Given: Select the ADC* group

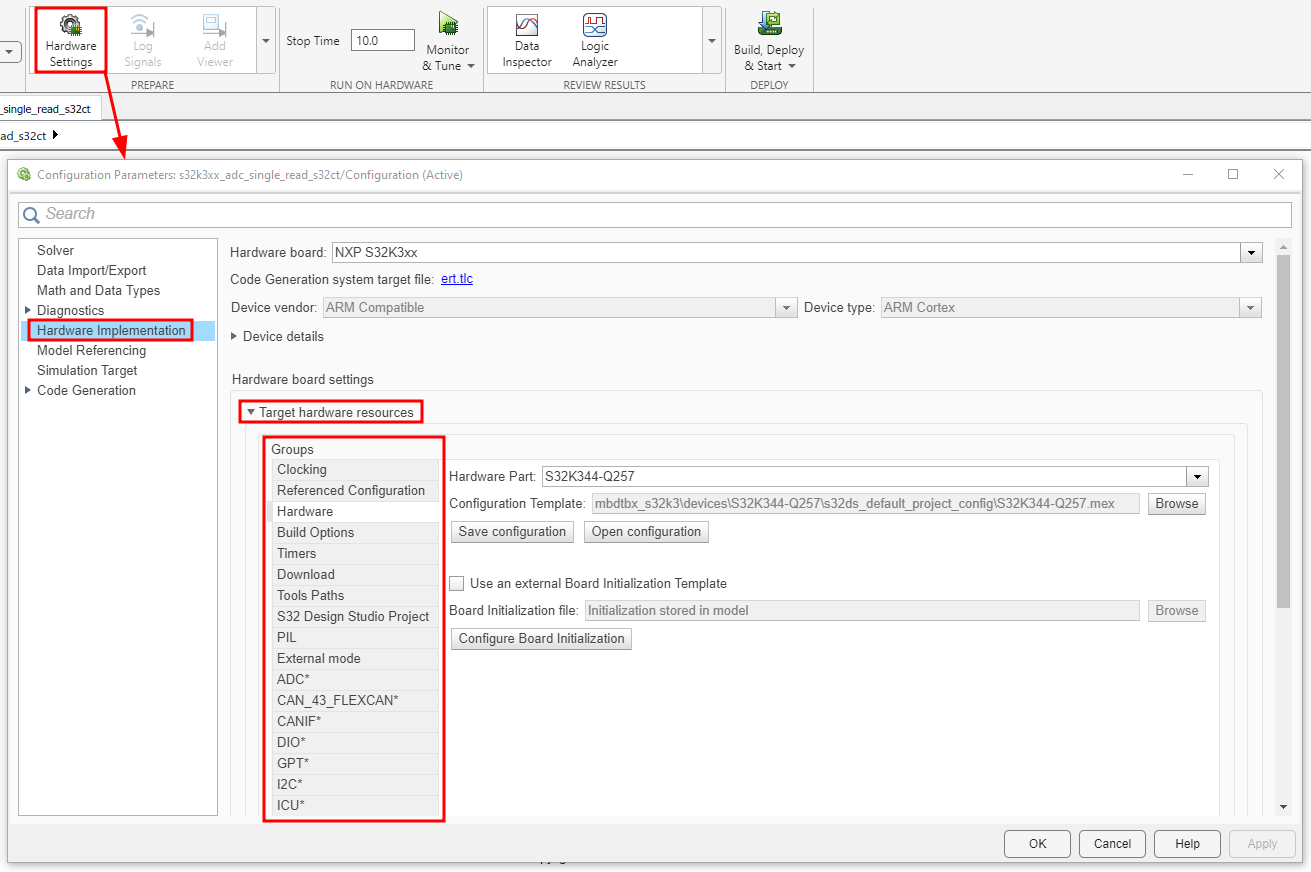Looking at the screenshot, I should pyautogui.click(x=292, y=679).
